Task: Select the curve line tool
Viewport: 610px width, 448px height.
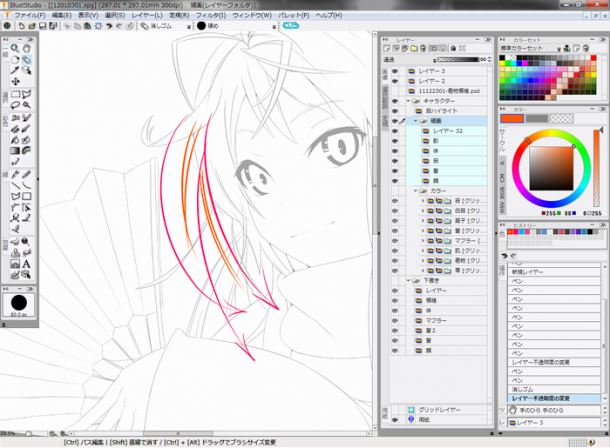Action: [x=26, y=185]
